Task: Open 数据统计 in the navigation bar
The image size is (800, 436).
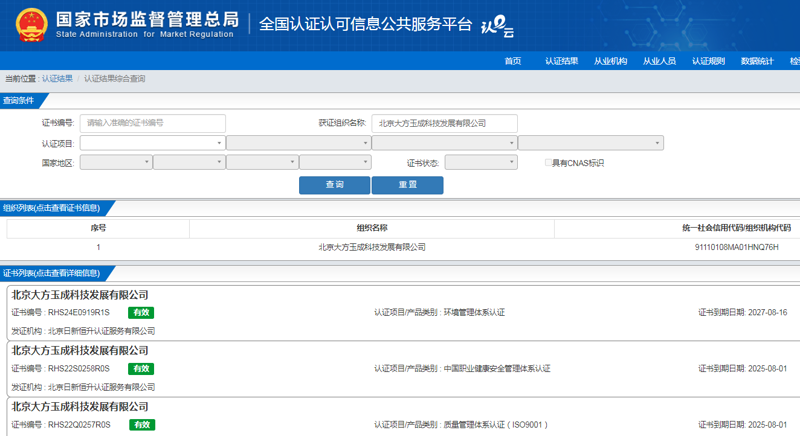Action: click(757, 61)
